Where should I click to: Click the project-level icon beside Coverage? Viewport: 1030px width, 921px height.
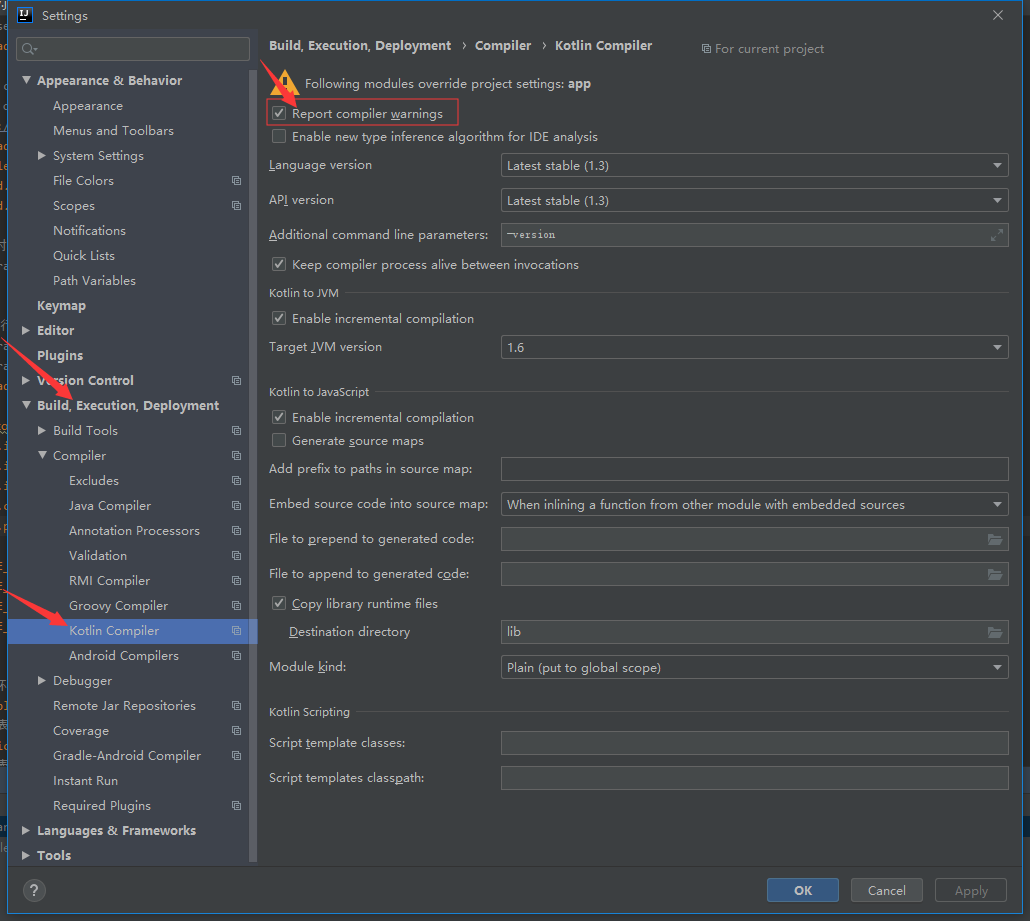236,730
